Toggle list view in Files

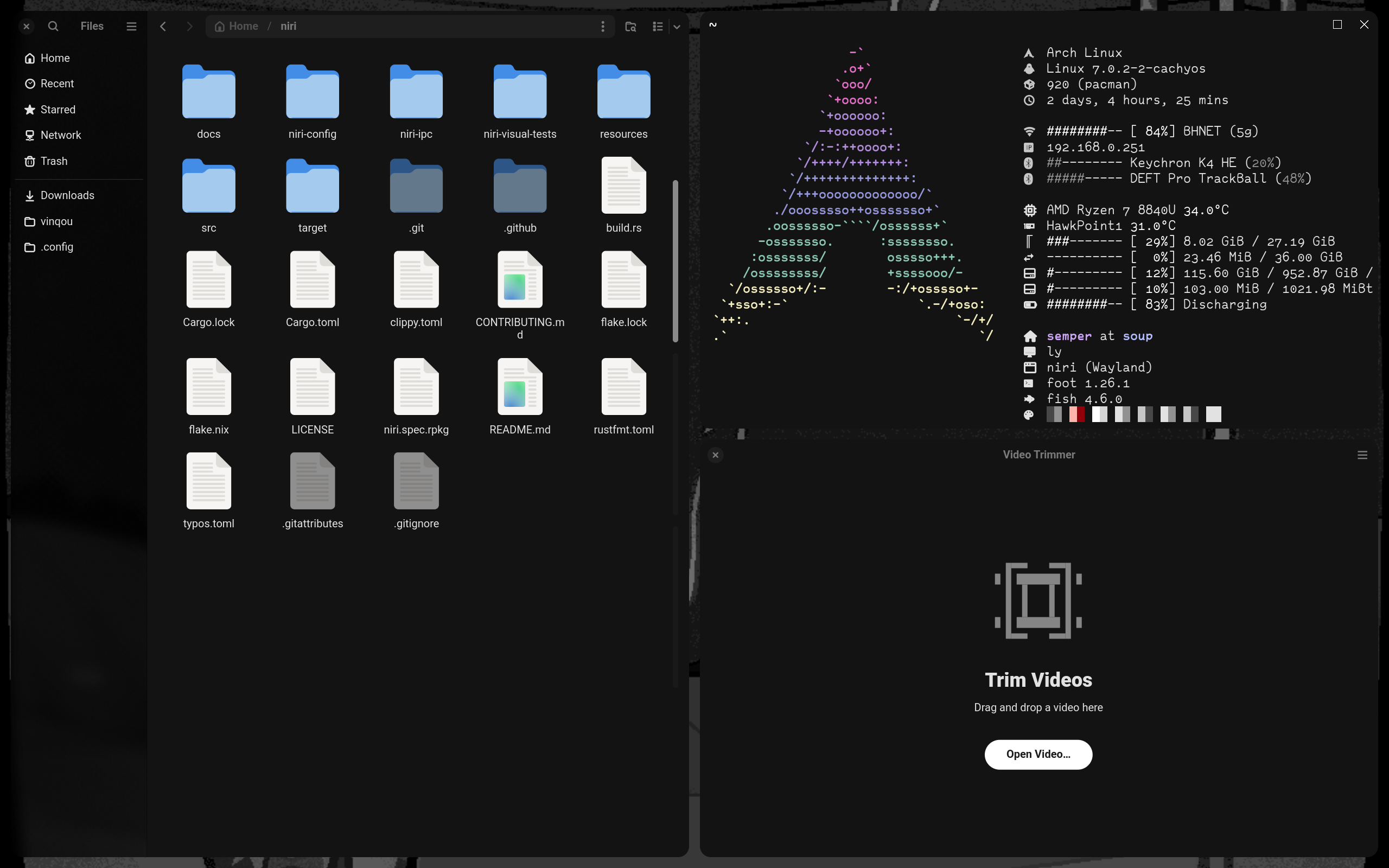point(658,27)
